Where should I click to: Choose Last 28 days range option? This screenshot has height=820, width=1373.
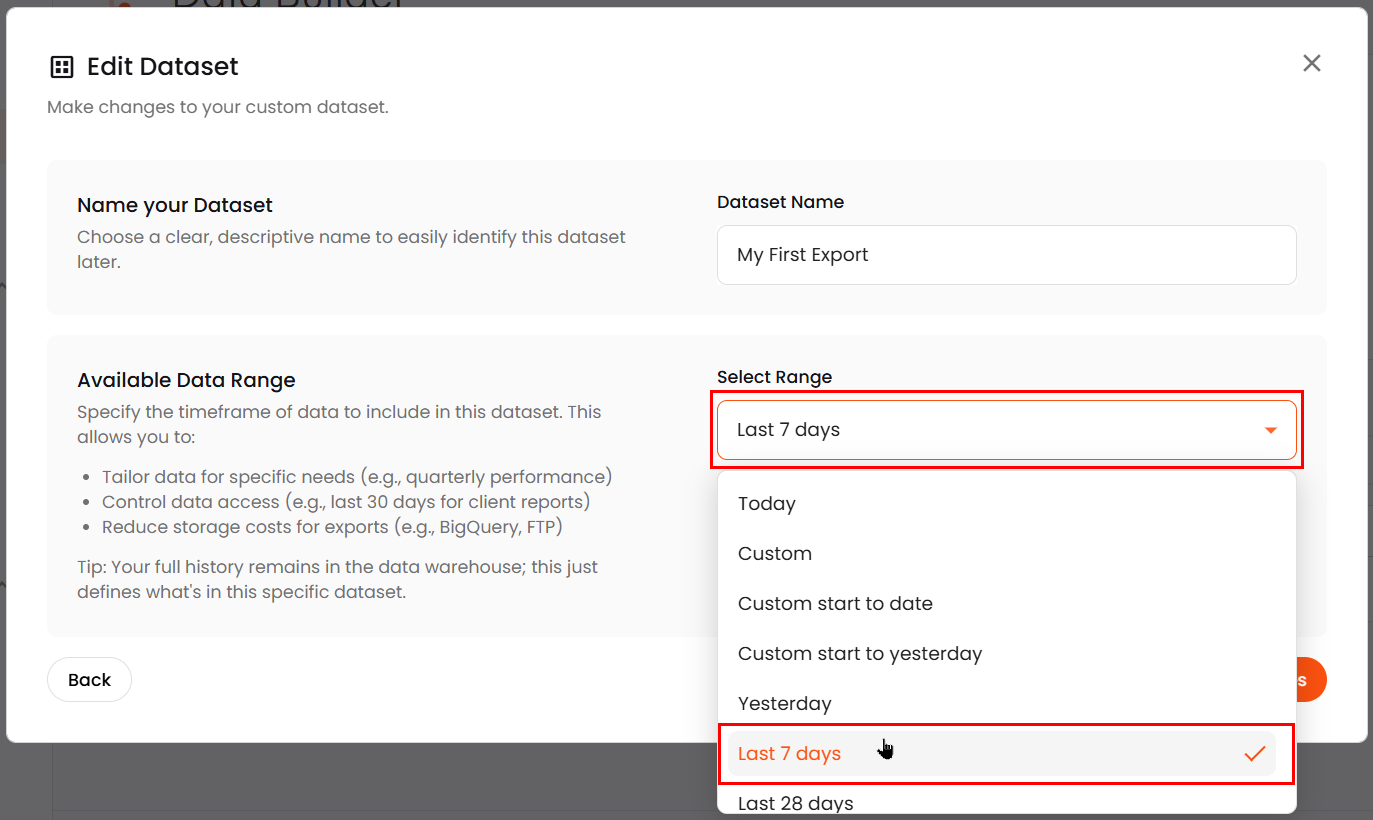coord(796,803)
